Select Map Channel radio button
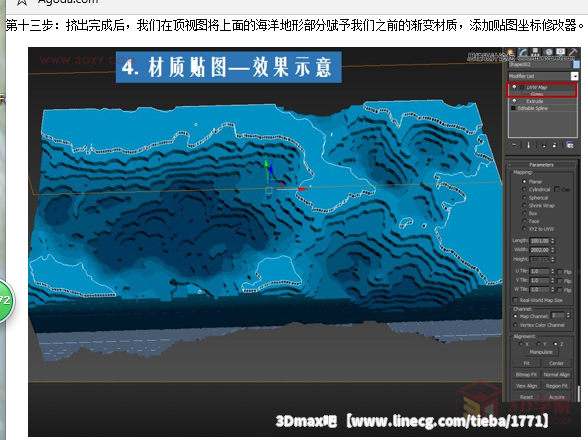588x440 pixels. coord(516,316)
